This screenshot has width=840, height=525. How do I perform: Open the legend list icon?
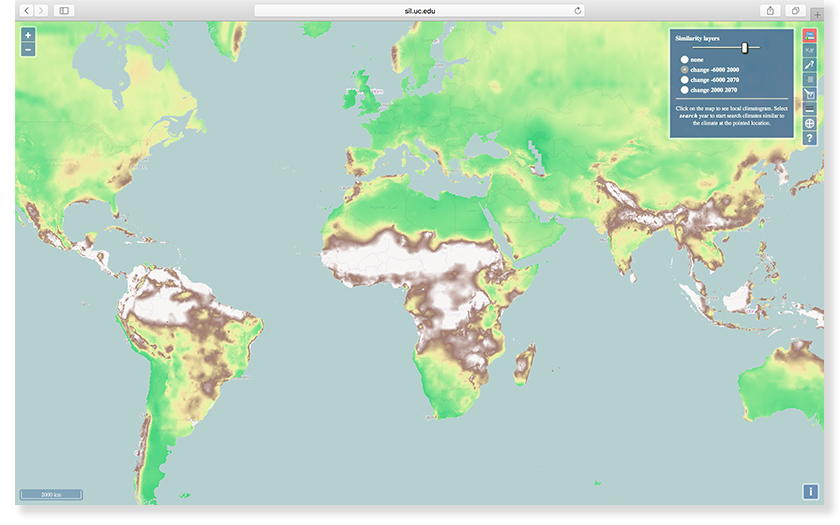[810, 80]
